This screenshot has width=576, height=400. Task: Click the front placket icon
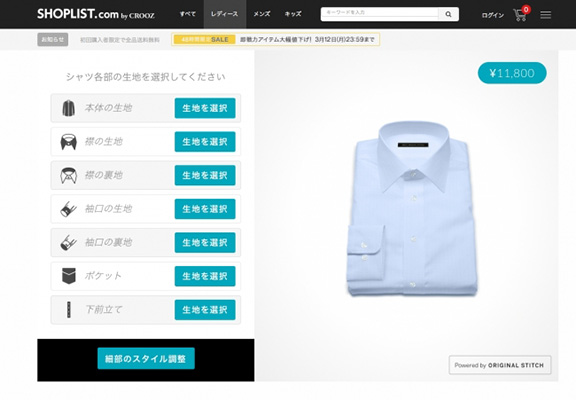(69, 310)
